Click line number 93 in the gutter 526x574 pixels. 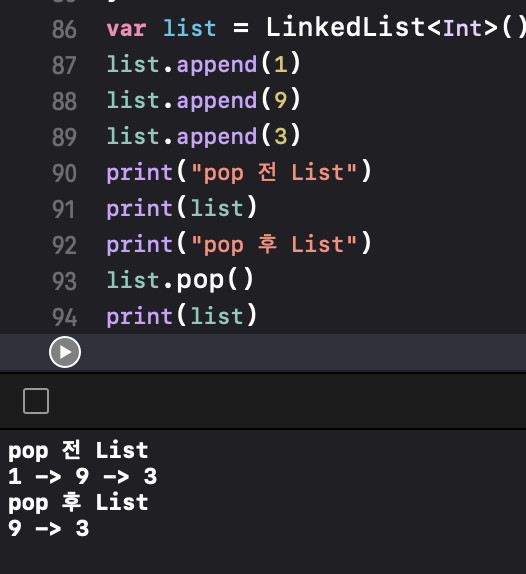coord(64,281)
